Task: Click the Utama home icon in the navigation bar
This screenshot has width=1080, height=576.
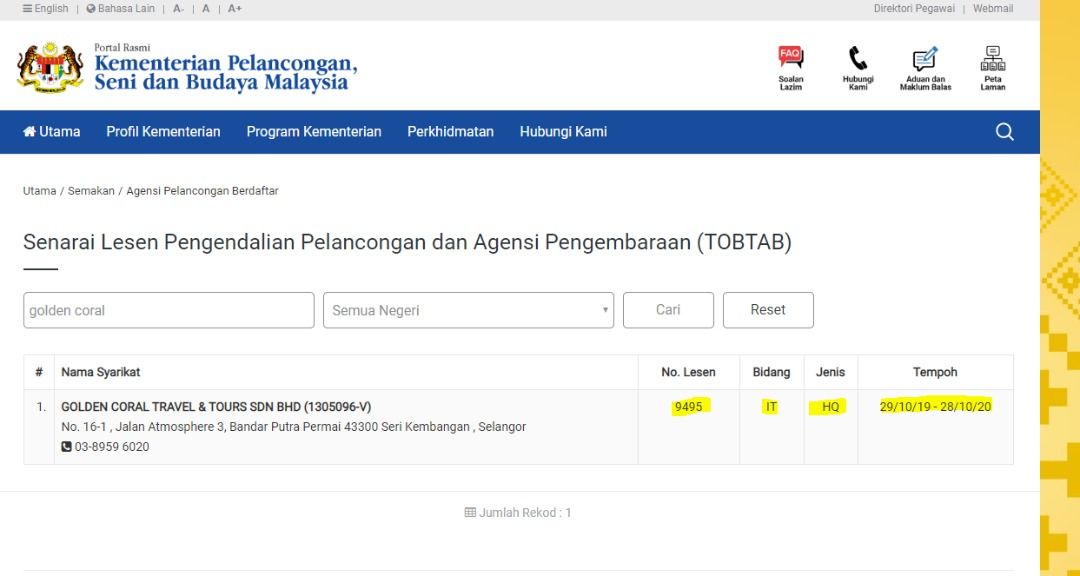Action: pos(29,131)
